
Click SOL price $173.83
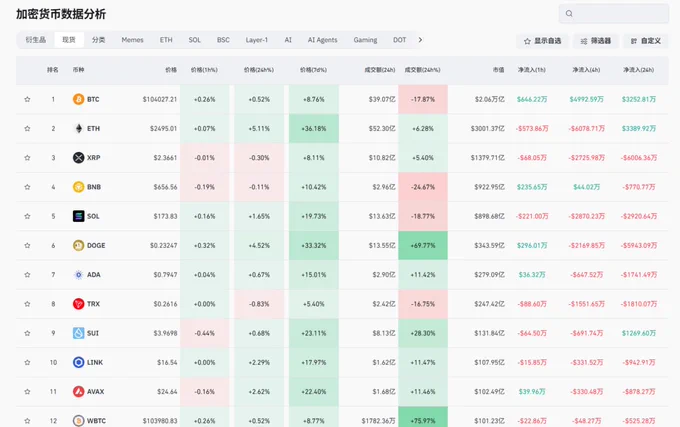pos(165,216)
